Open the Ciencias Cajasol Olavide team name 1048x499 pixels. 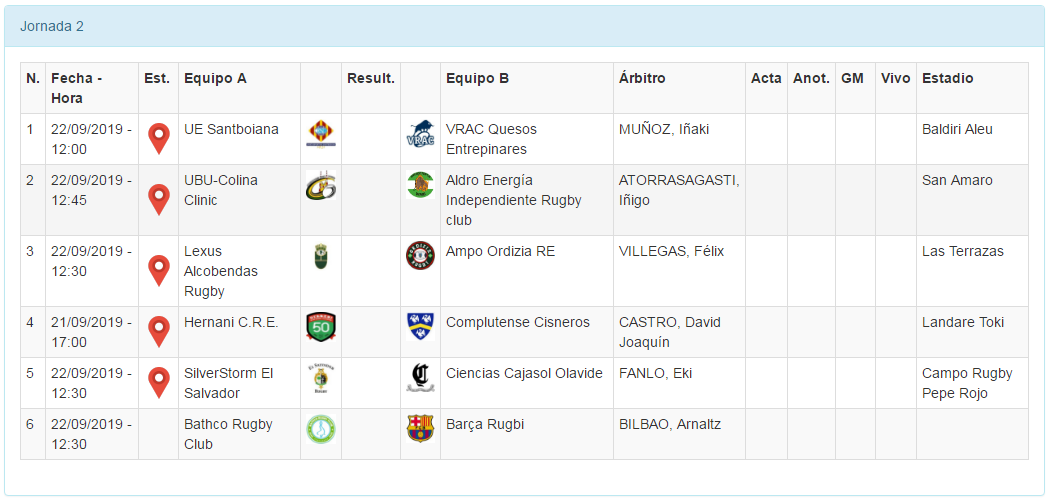click(x=524, y=373)
